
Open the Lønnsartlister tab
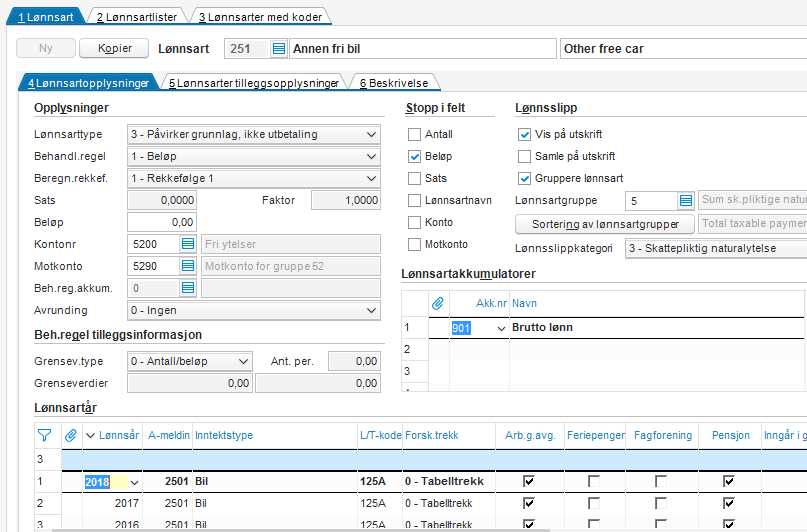click(x=136, y=17)
